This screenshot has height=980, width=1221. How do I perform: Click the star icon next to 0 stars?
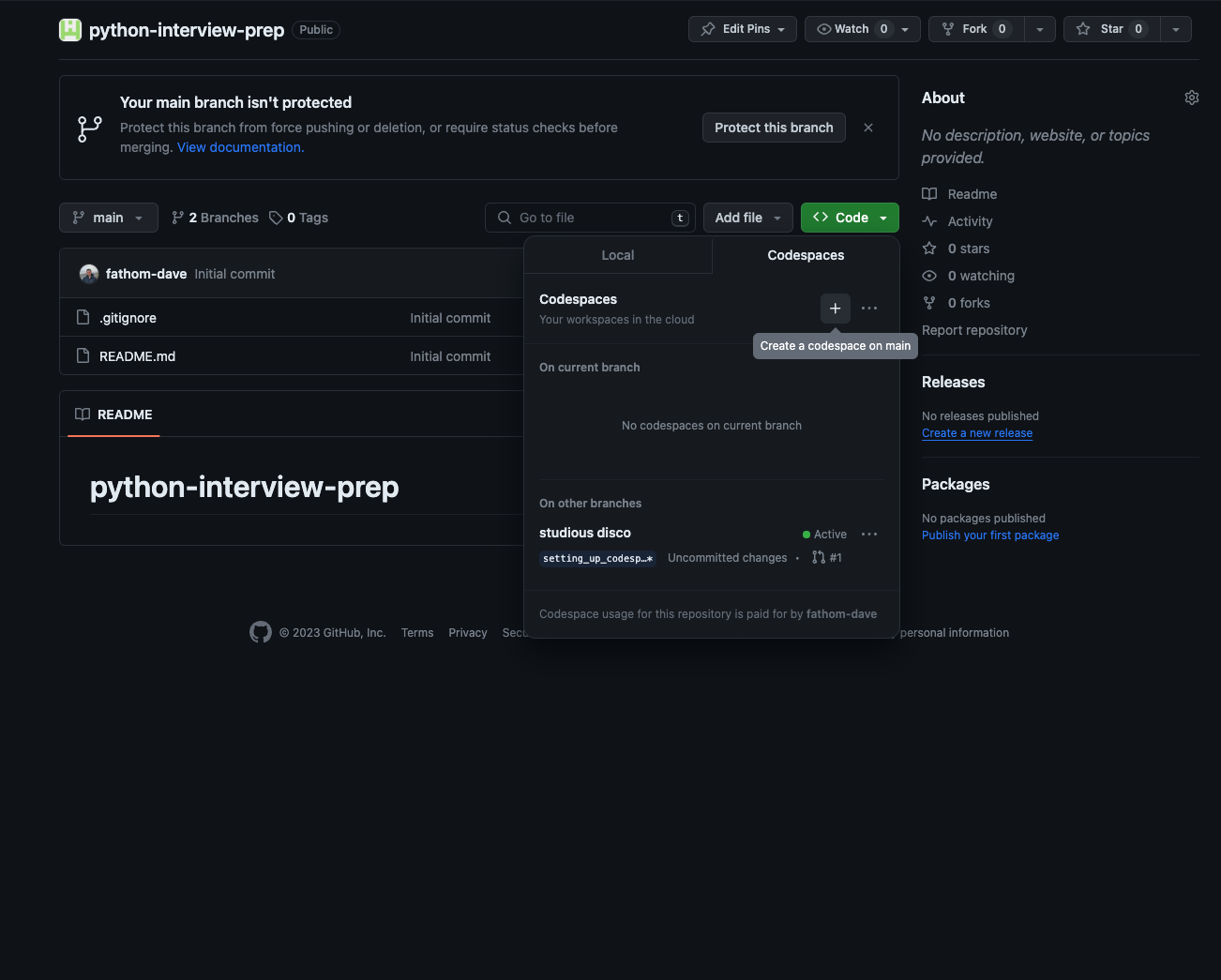coord(929,249)
